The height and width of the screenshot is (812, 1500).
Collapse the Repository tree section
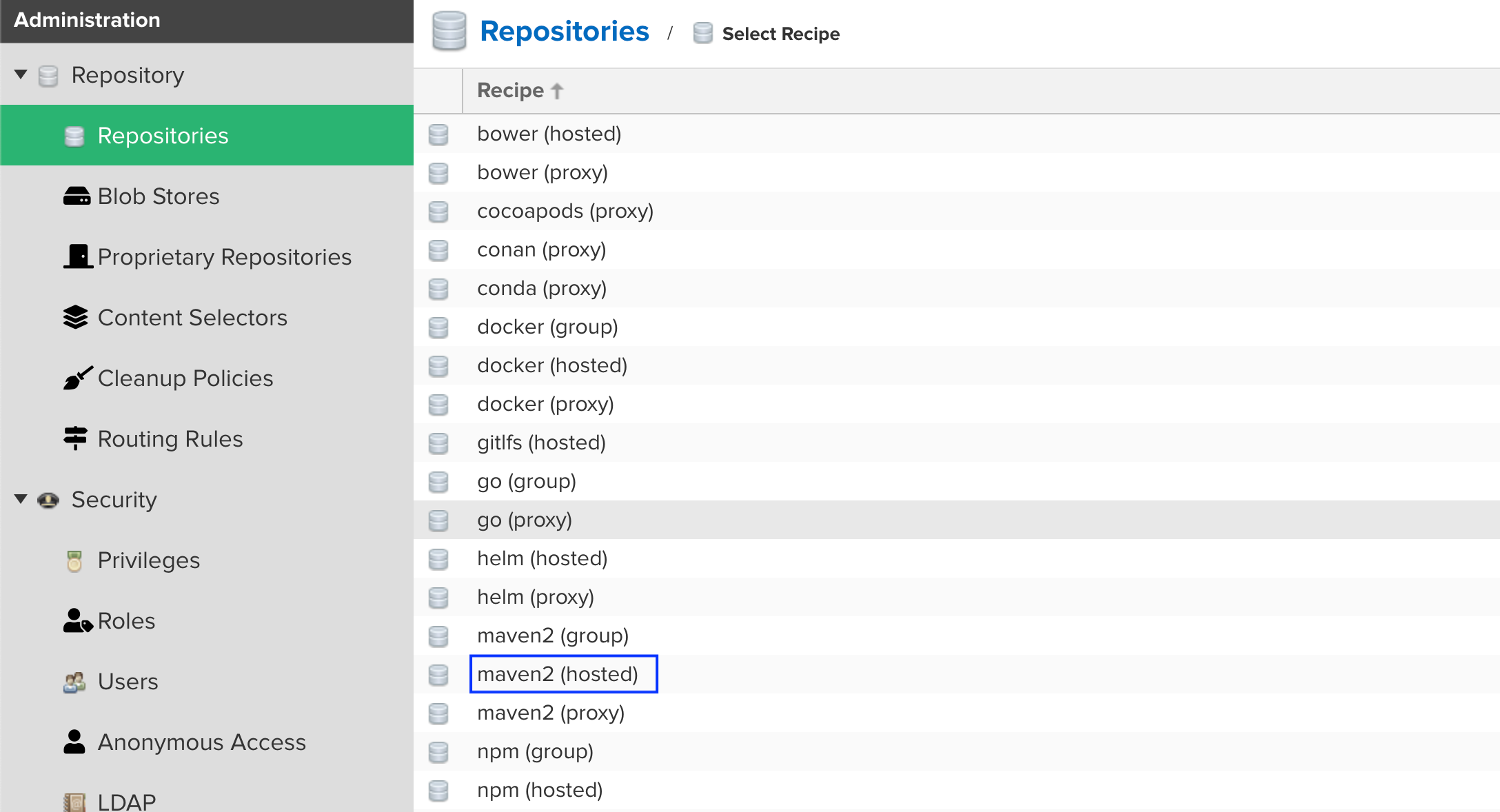(x=21, y=74)
